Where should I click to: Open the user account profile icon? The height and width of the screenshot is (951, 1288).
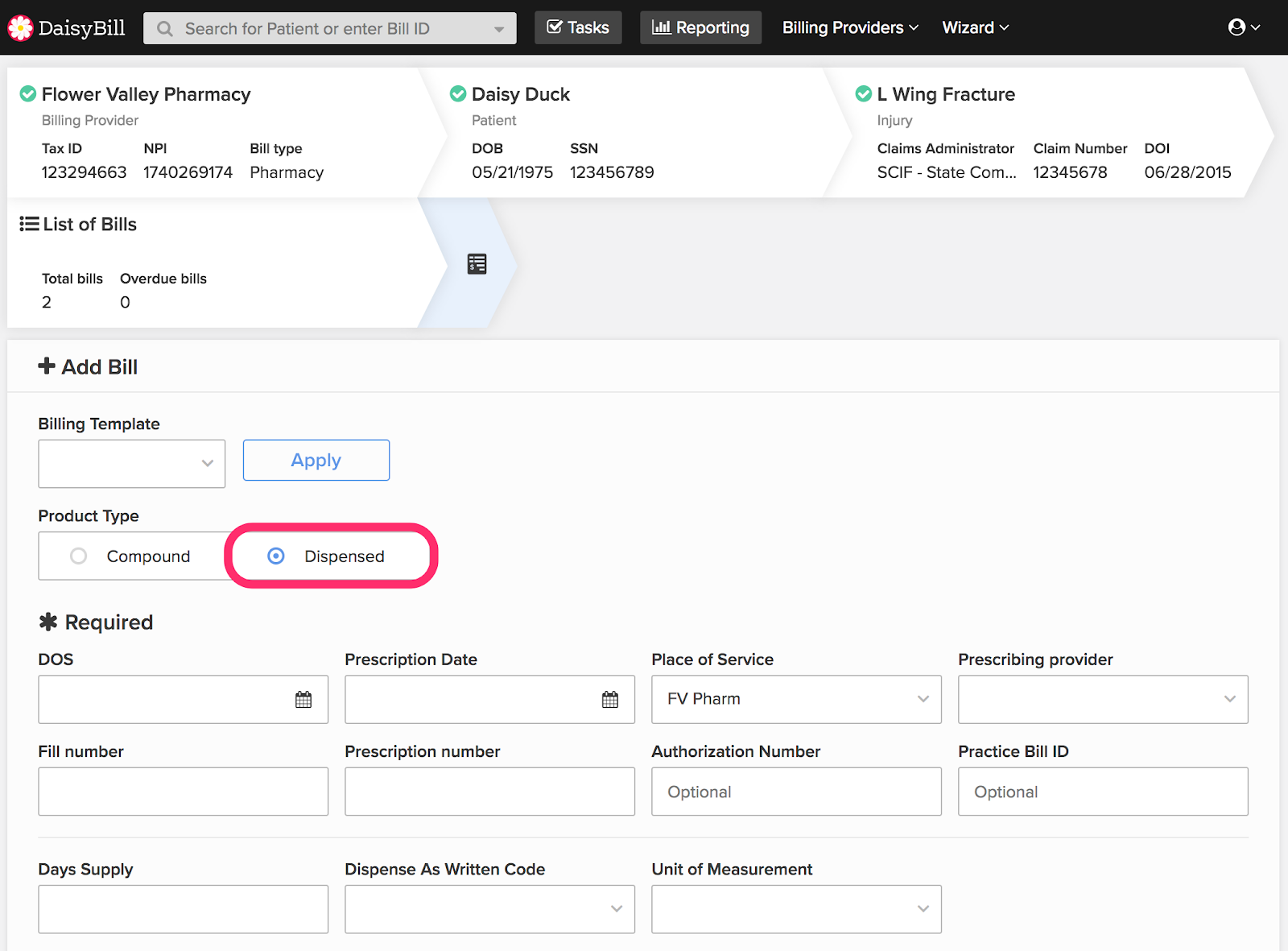(x=1237, y=27)
